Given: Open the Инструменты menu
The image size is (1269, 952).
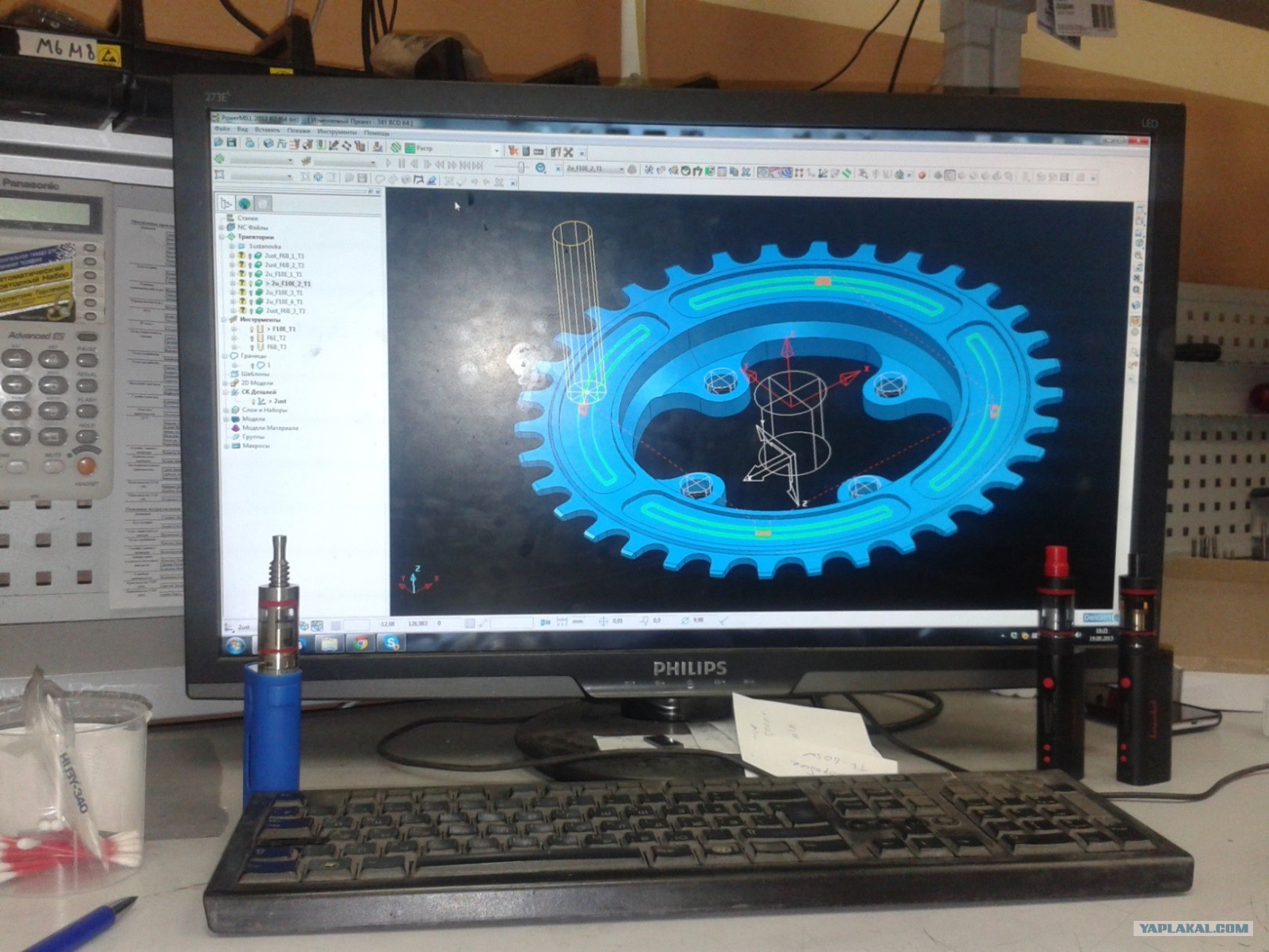Looking at the screenshot, I should pyautogui.click(x=337, y=131).
